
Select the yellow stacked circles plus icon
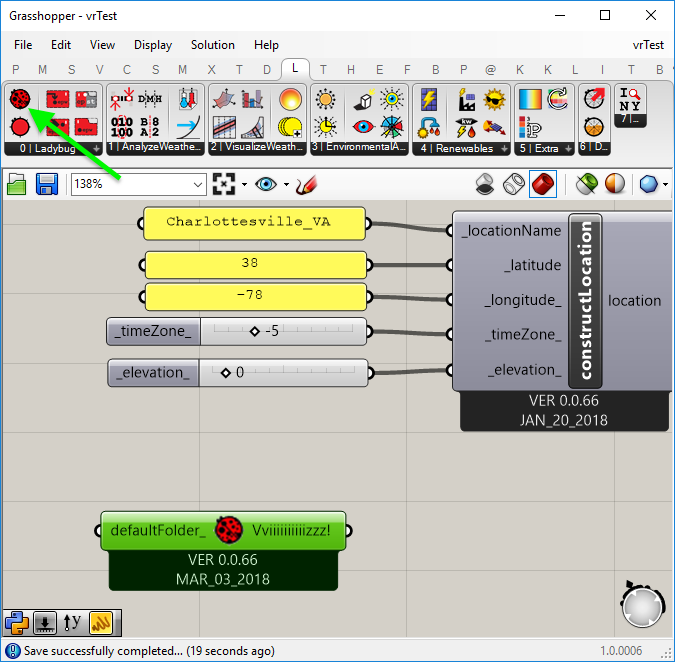[290, 127]
